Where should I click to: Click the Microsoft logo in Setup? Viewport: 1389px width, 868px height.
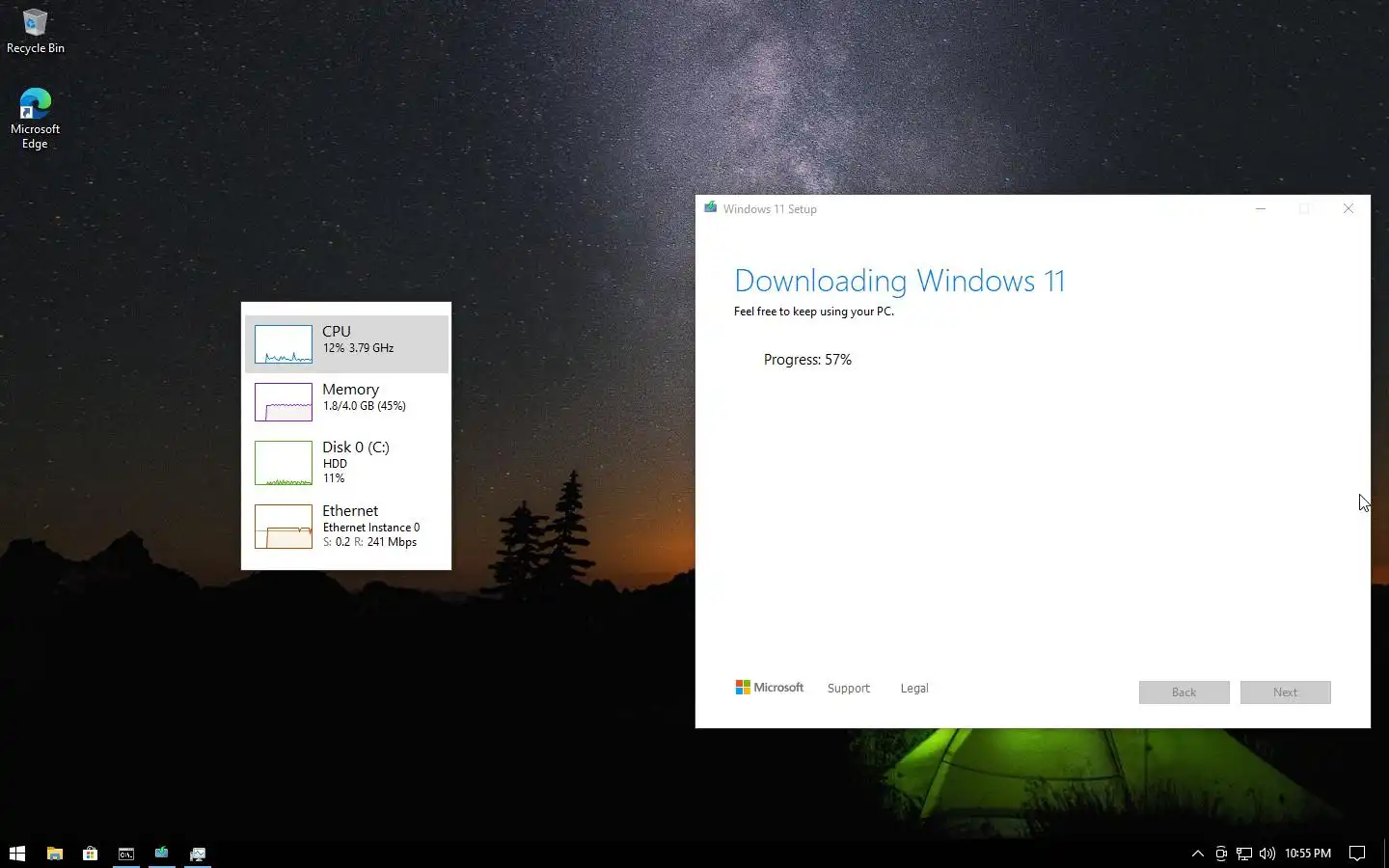(x=770, y=688)
